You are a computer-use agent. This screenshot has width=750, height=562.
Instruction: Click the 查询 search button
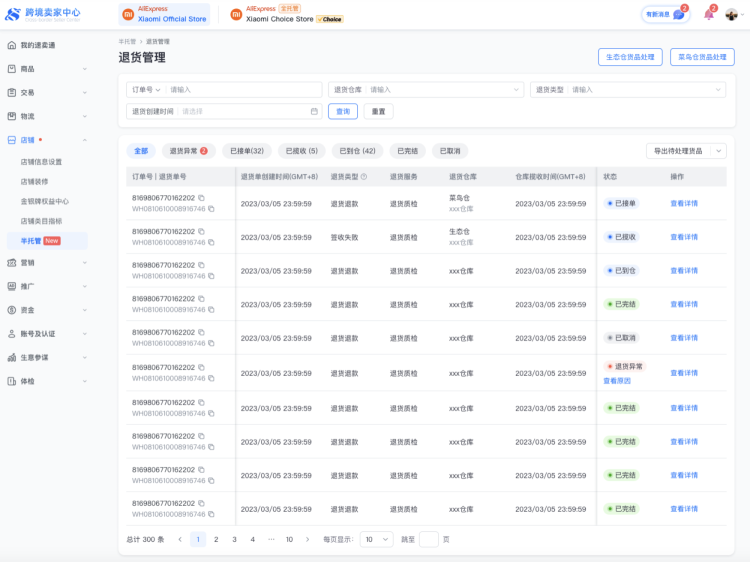[342, 111]
